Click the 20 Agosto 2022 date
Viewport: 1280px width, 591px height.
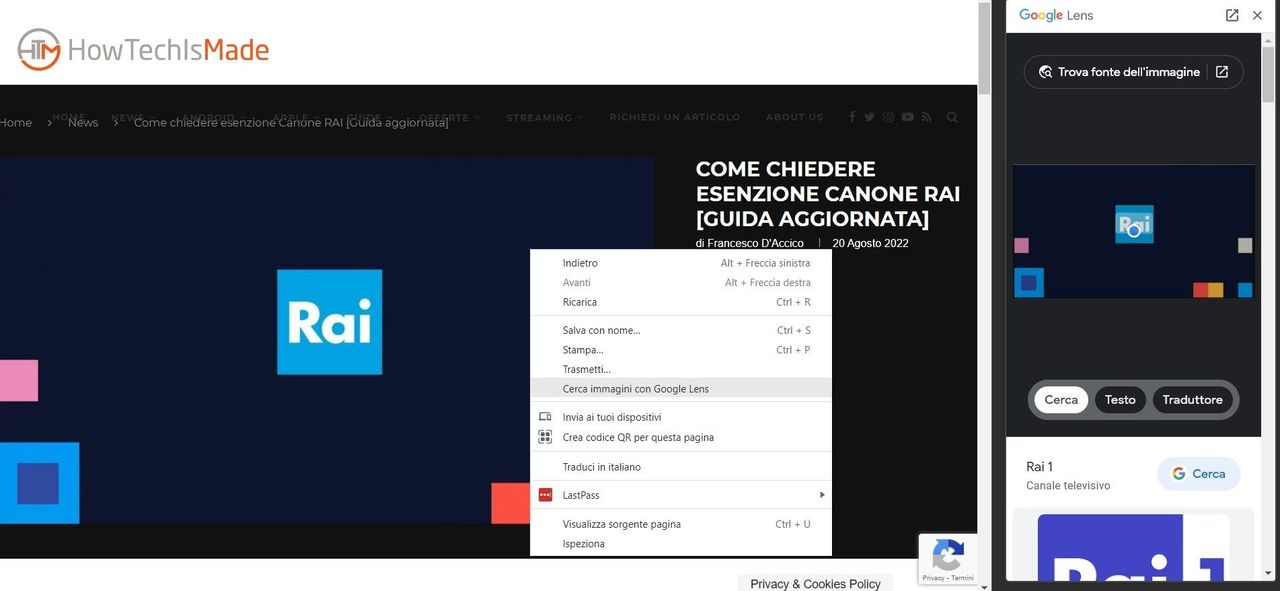tap(870, 243)
